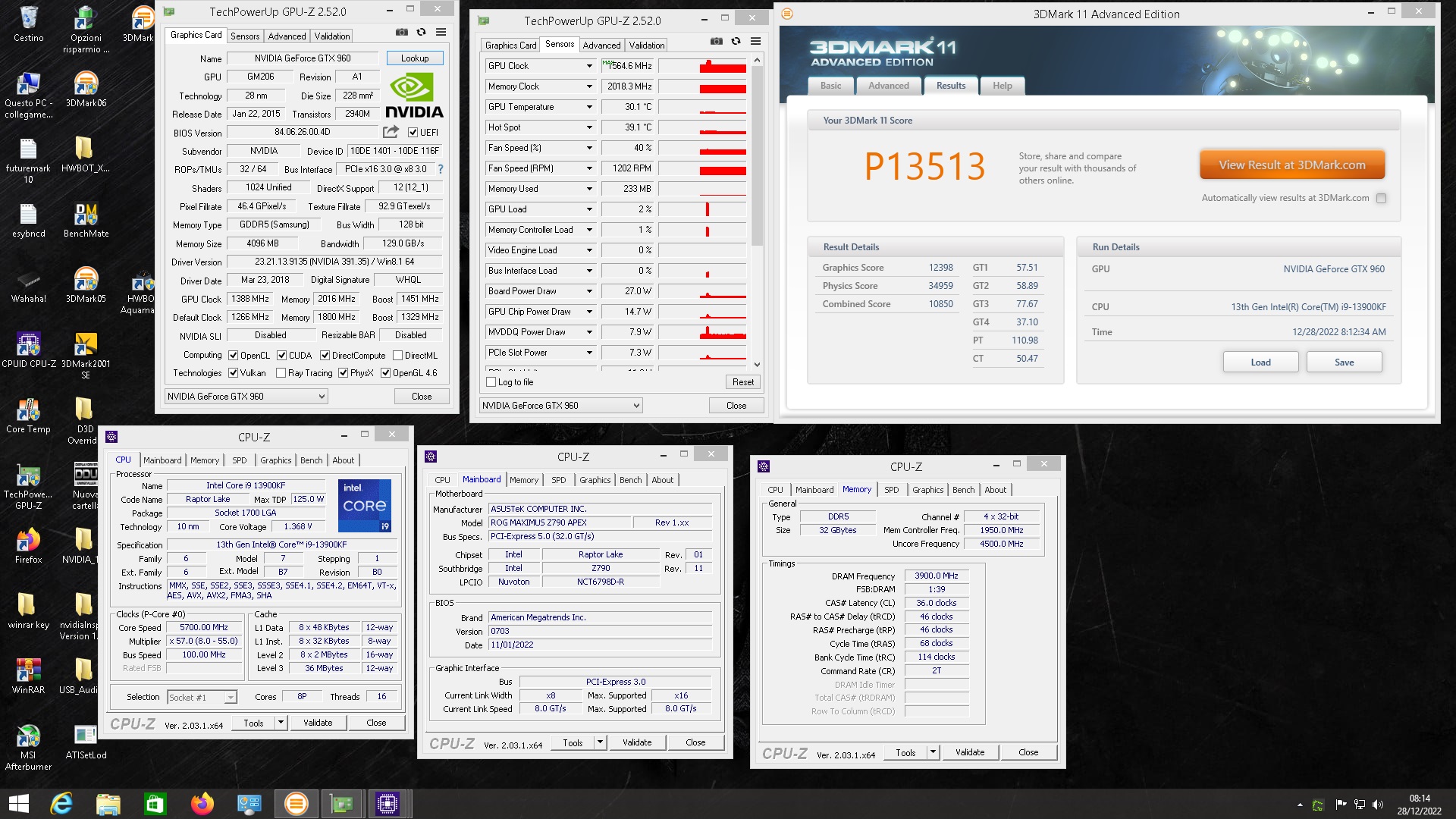Viewport: 1456px width, 819px height.
Task: Expand GPU Temperature sensor dropdown
Action: tap(589, 107)
